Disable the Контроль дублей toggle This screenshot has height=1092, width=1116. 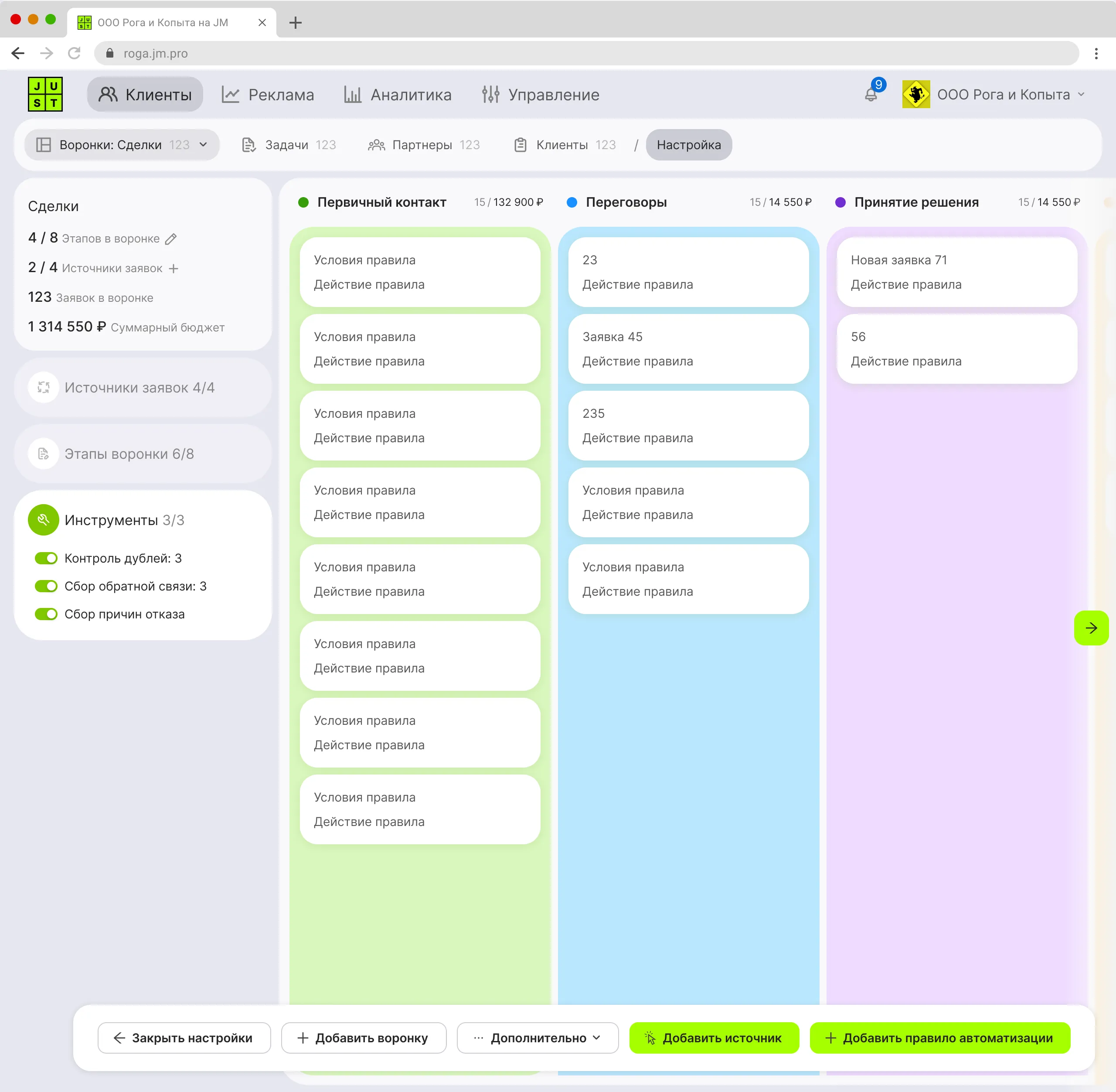[x=47, y=558]
